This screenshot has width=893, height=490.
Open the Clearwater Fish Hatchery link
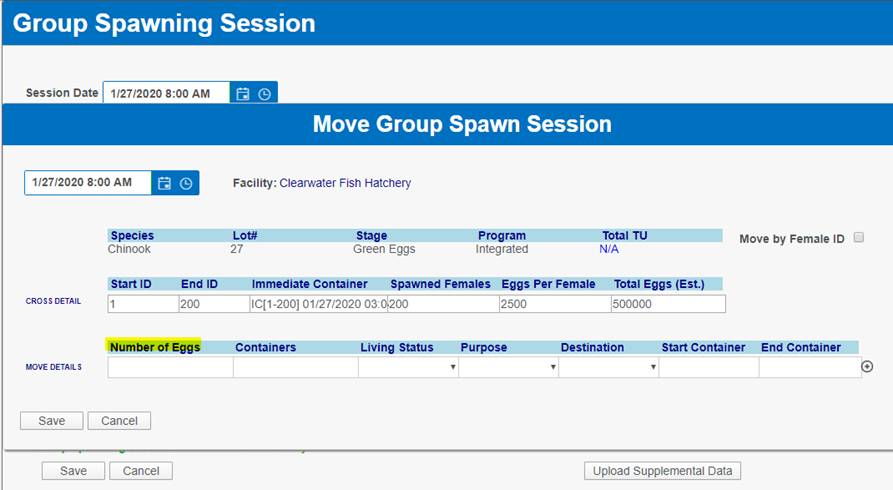click(x=345, y=183)
